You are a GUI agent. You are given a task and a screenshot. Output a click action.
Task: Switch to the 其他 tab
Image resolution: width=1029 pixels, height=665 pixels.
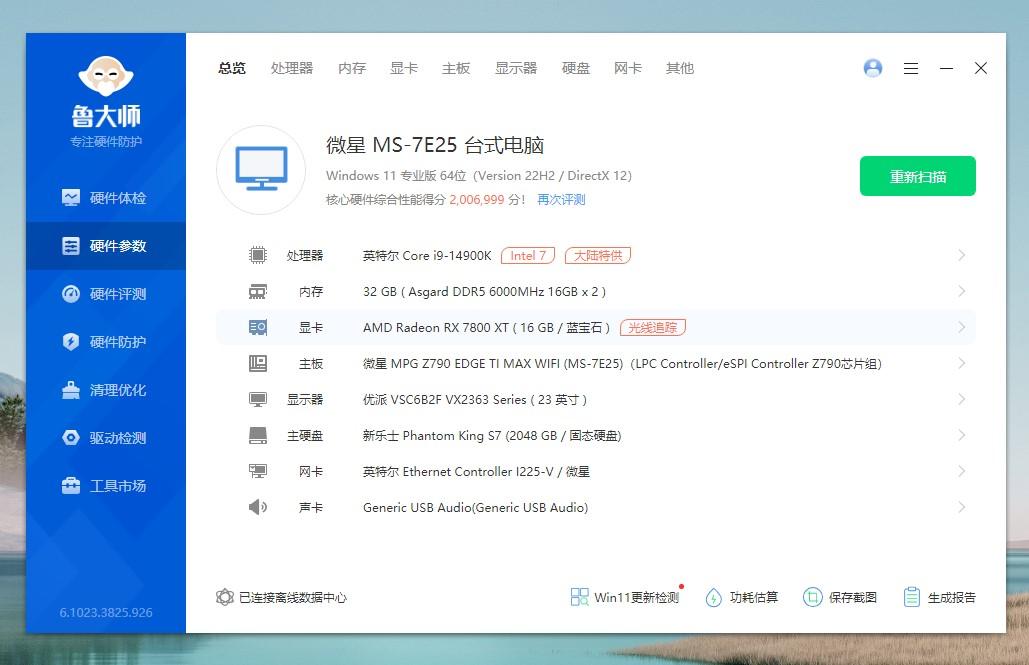point(680,68)
